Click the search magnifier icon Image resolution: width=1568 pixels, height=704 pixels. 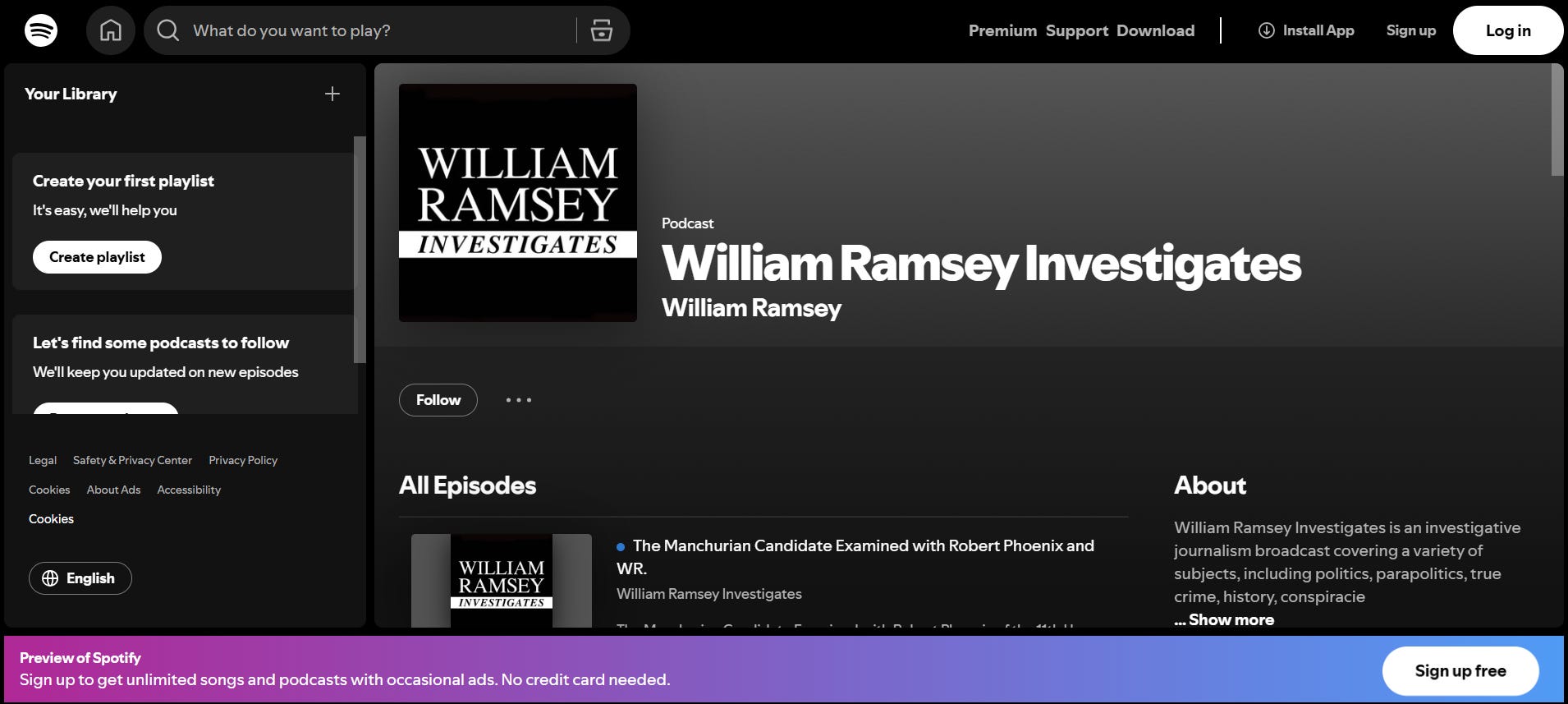click(x=168, y=30)
